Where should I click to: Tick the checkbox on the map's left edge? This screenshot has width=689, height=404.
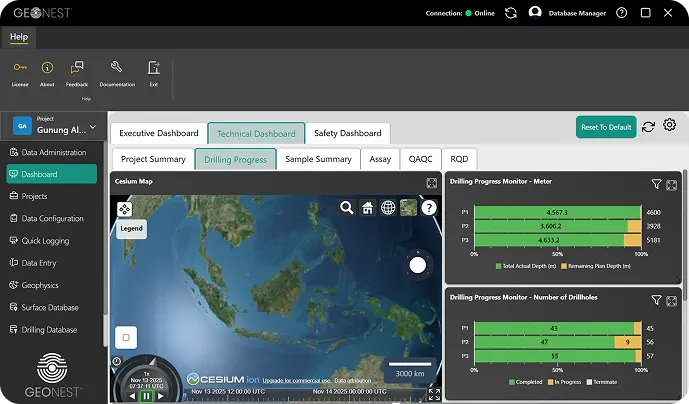pos(125,337)
